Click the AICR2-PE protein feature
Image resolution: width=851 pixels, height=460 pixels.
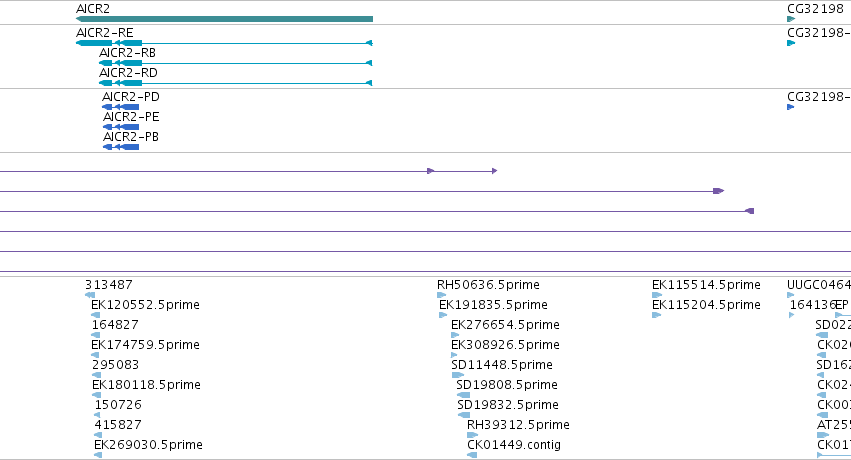tap(121, 127)
